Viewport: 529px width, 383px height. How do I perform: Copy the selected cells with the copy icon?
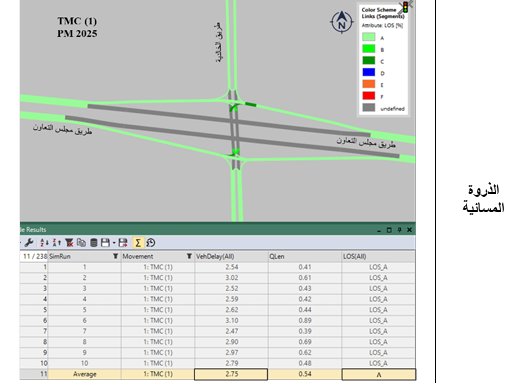81,243
